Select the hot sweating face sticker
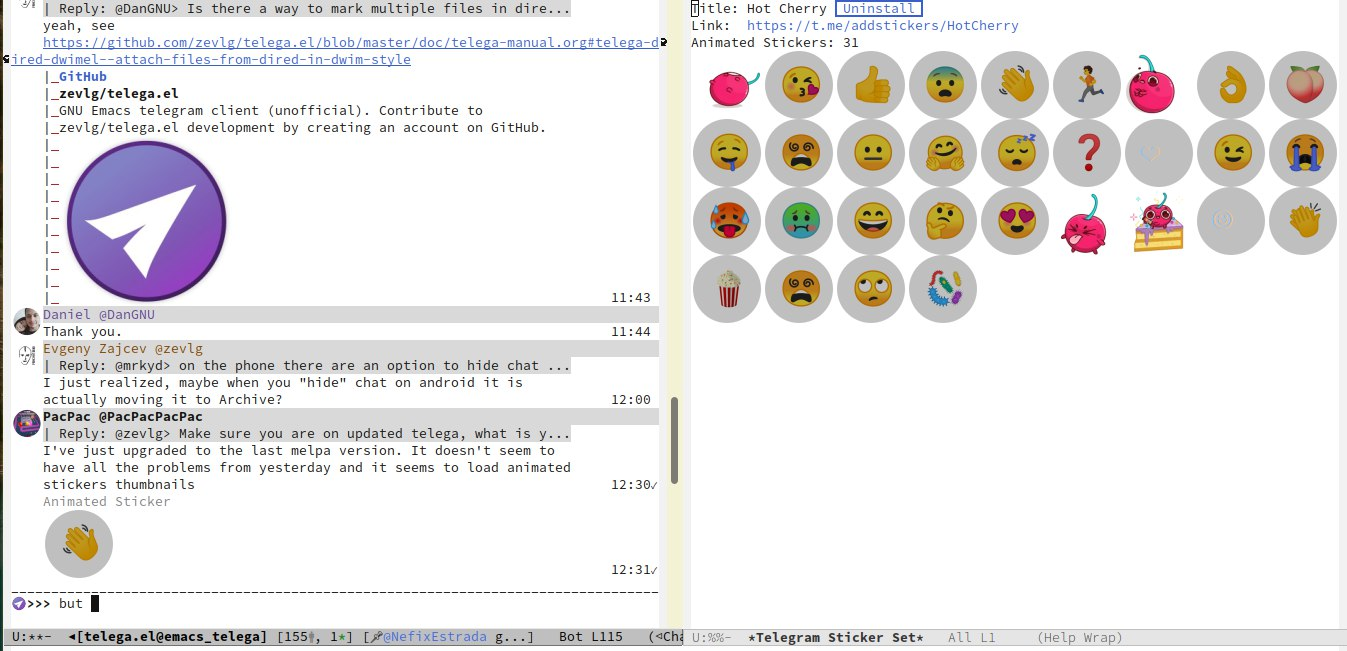Viewport: 1347px width, 651px height. (727, 221)
